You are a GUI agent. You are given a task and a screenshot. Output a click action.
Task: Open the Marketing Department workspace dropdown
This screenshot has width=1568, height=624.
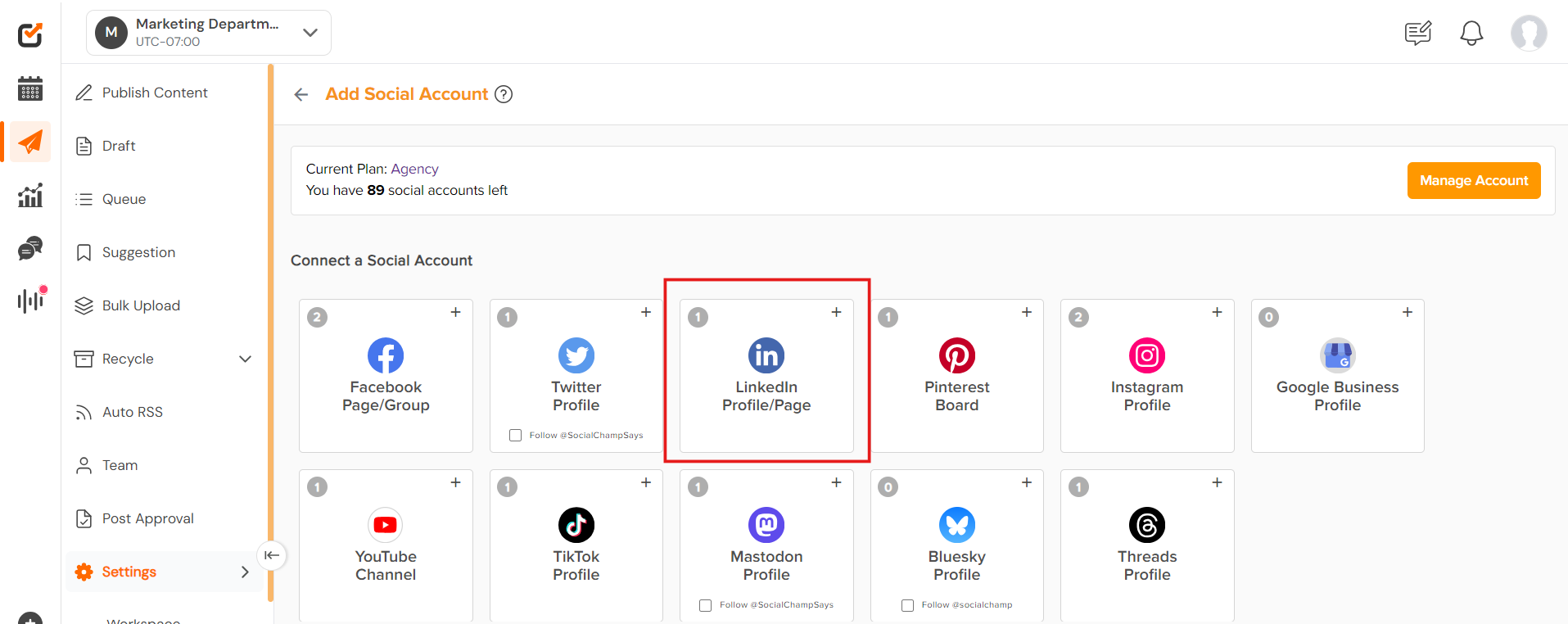[x=209, y=33]
